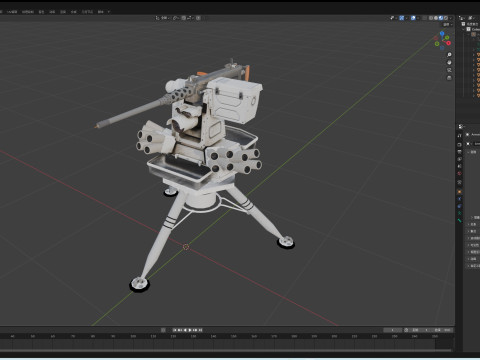Open Physics properties tab
This screenshot has height=360, width=480.
pyautogui.click(x=459, y=199)
